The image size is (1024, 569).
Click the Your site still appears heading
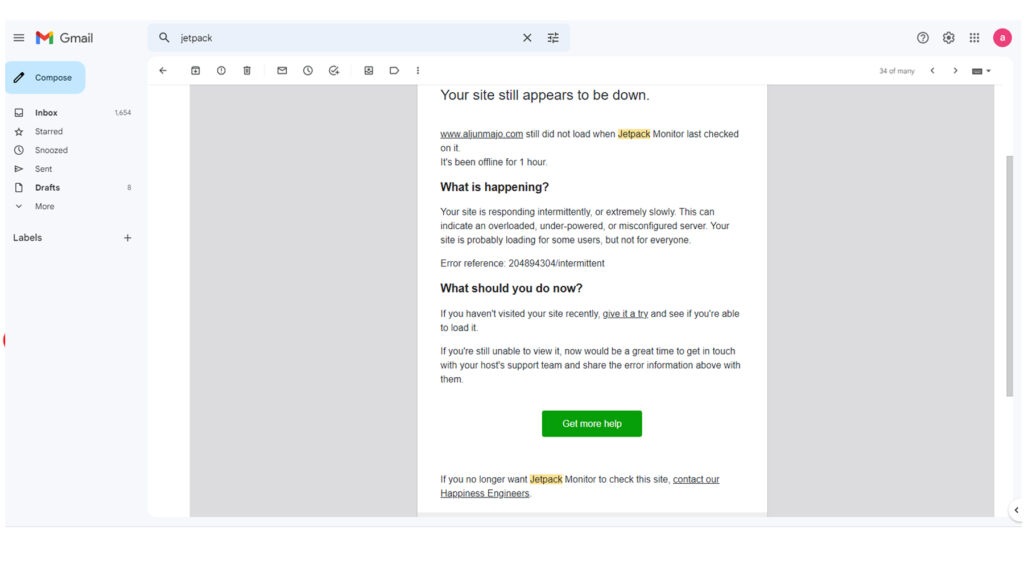pos(545,95)
